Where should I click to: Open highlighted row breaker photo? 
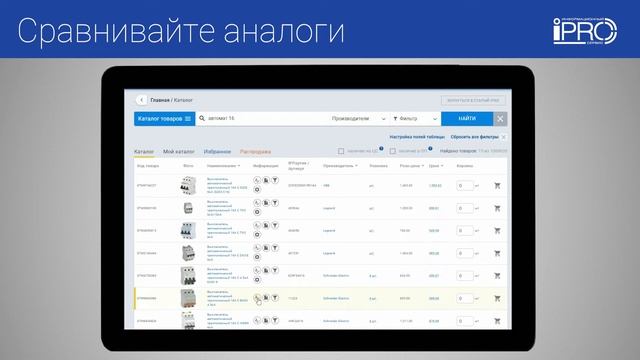[188, 298]
